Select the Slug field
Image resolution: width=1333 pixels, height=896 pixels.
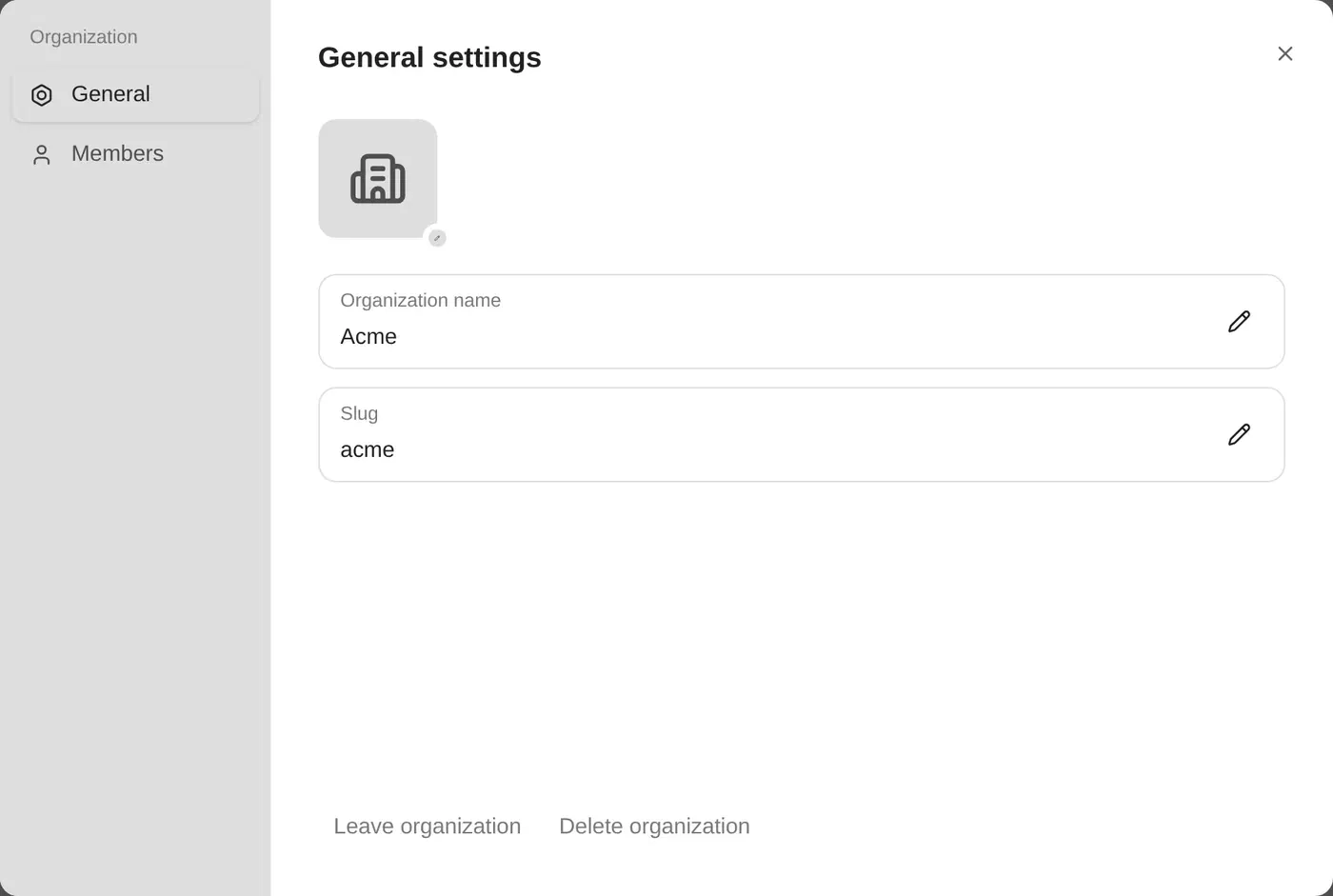[x=802, y=435]
